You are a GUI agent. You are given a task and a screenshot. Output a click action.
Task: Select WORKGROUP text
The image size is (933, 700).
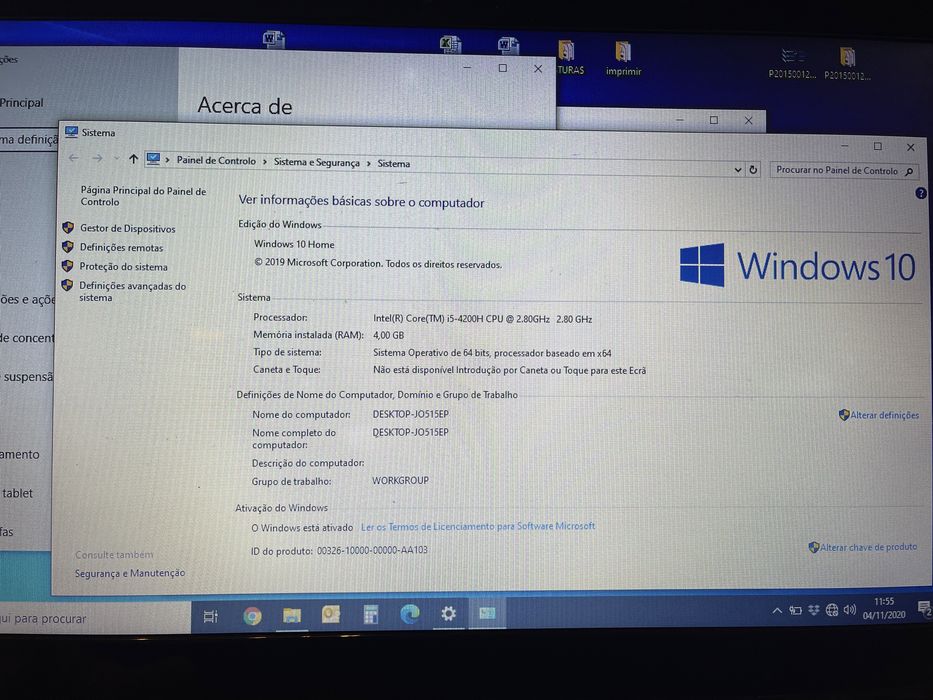point(400,480)
